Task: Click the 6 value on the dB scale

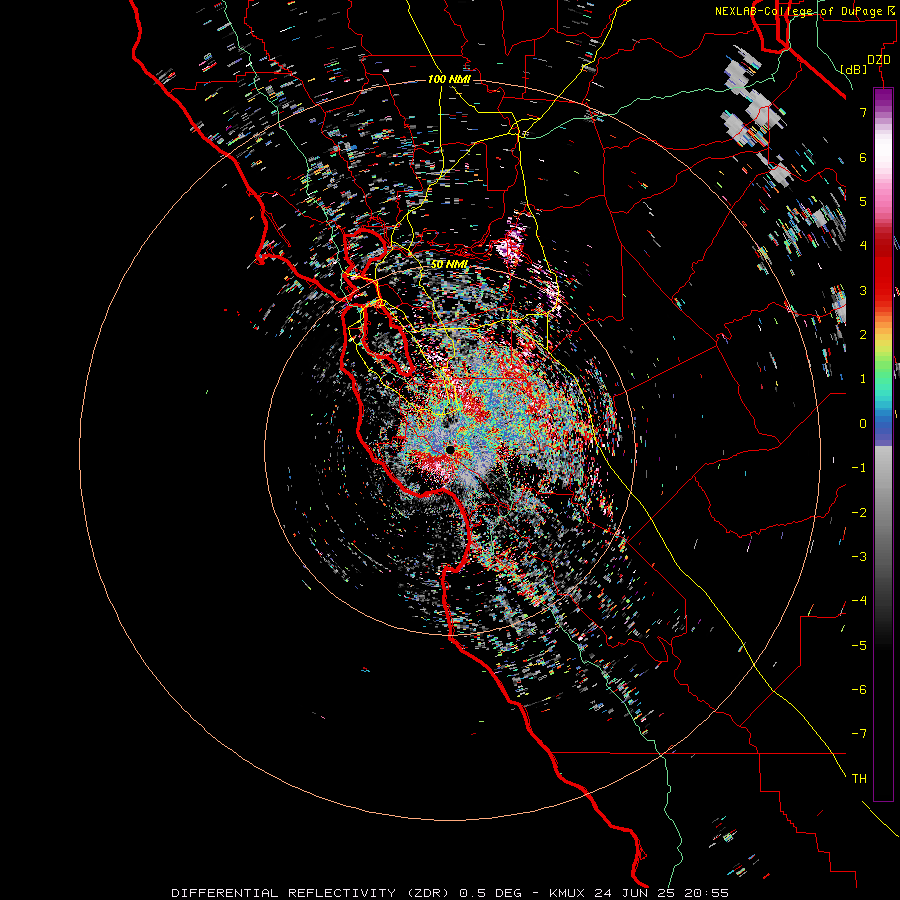Action: coord(863,157)
